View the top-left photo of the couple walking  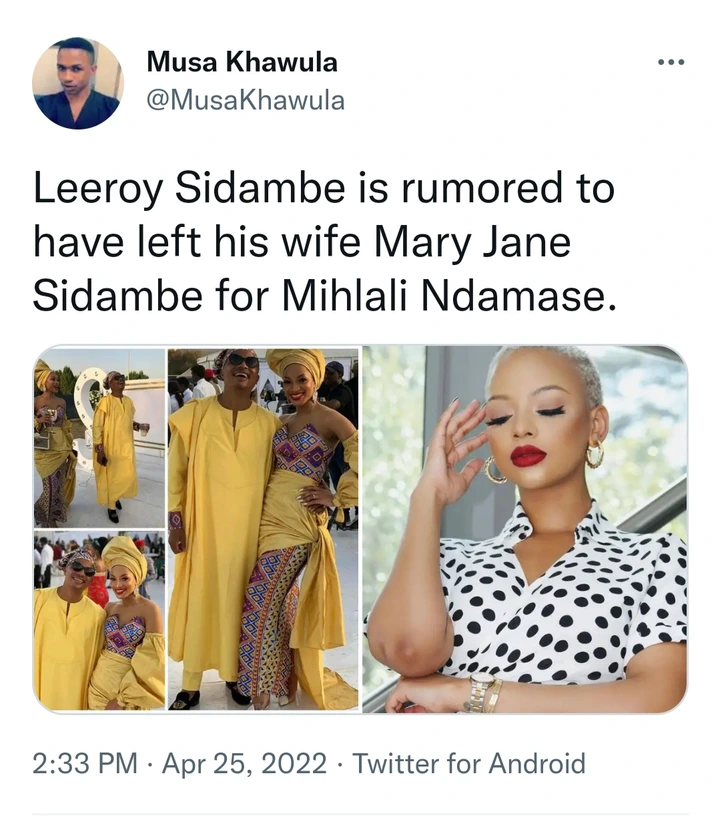click(x=99, y=437)
